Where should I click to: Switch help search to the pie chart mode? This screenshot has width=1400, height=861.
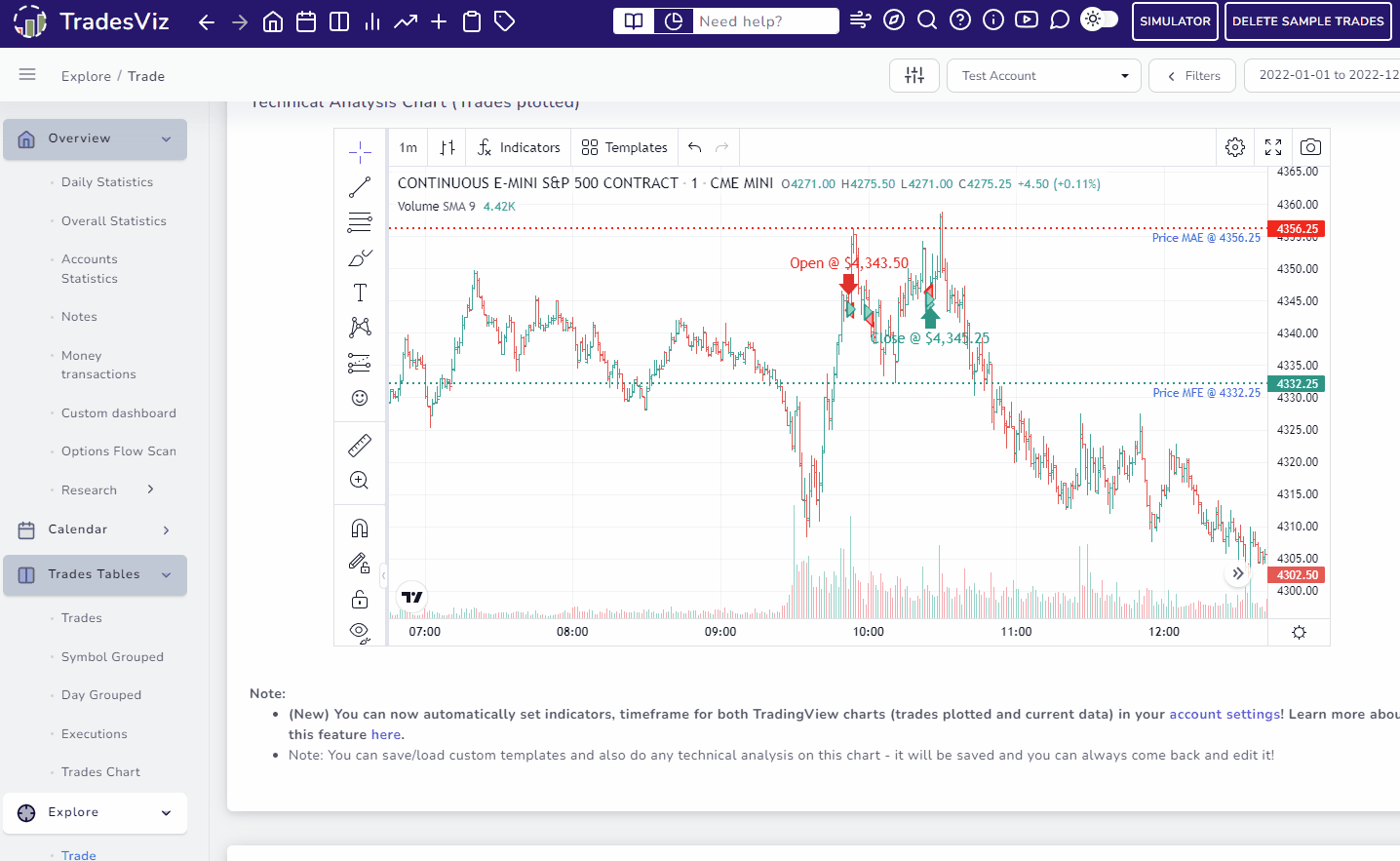pyautogui.click(x=673, y=20)
